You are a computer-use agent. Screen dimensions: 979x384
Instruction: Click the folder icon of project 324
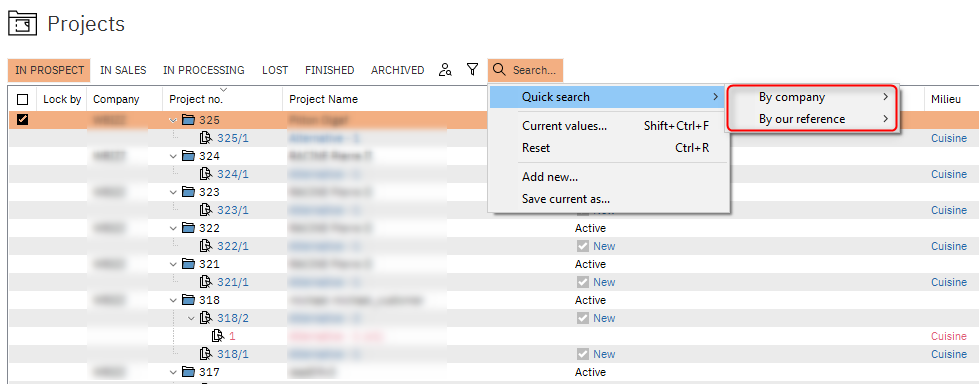(x=188, y=156)
